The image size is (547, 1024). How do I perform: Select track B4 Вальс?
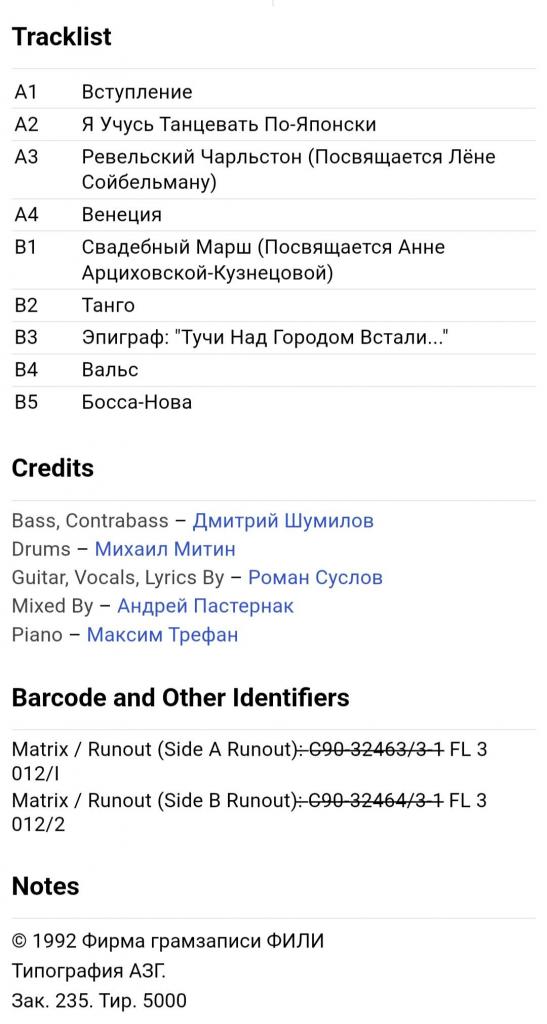[x=274, y=370]
